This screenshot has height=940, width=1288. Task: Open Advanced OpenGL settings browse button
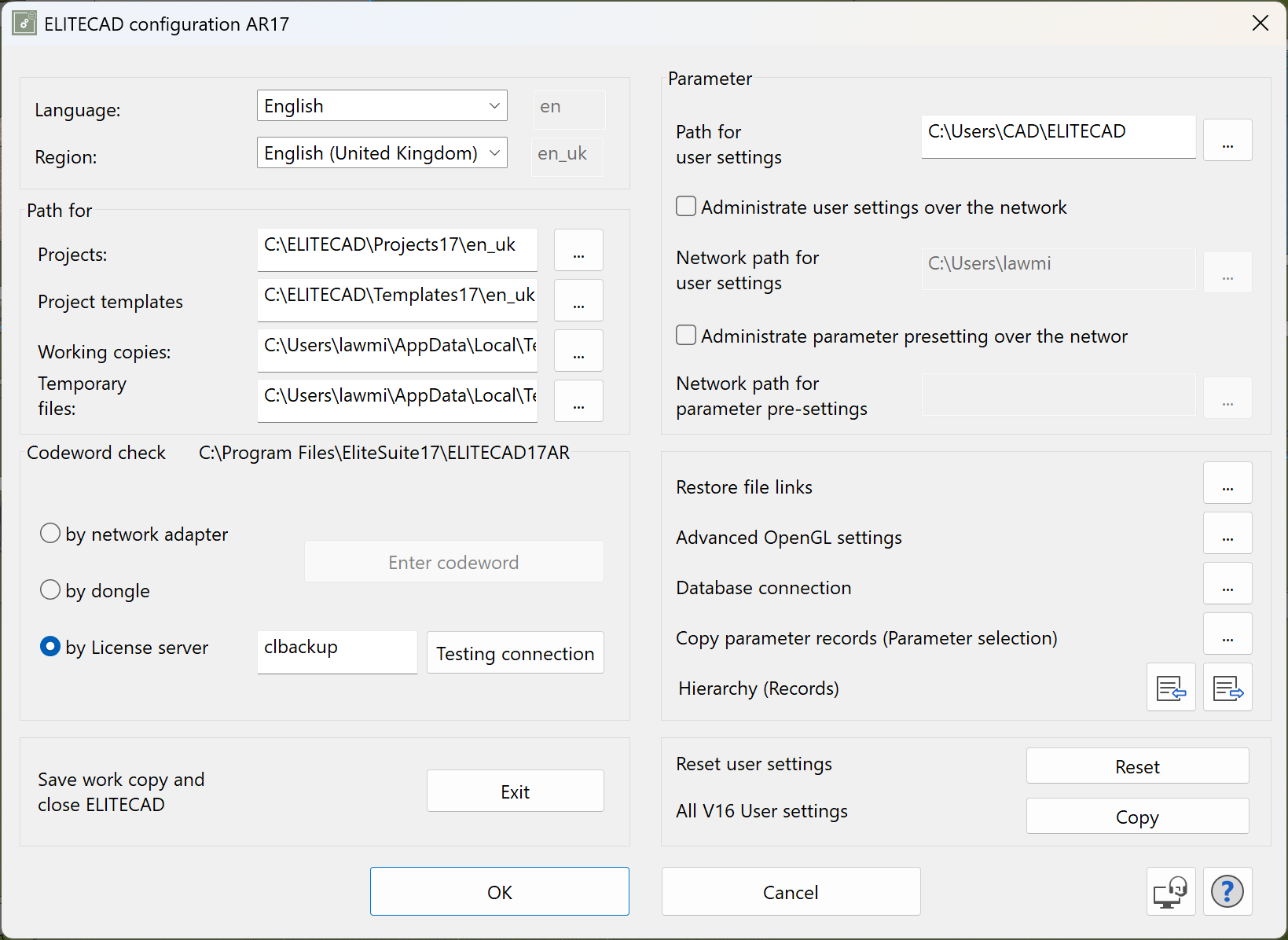point(1227,533)
